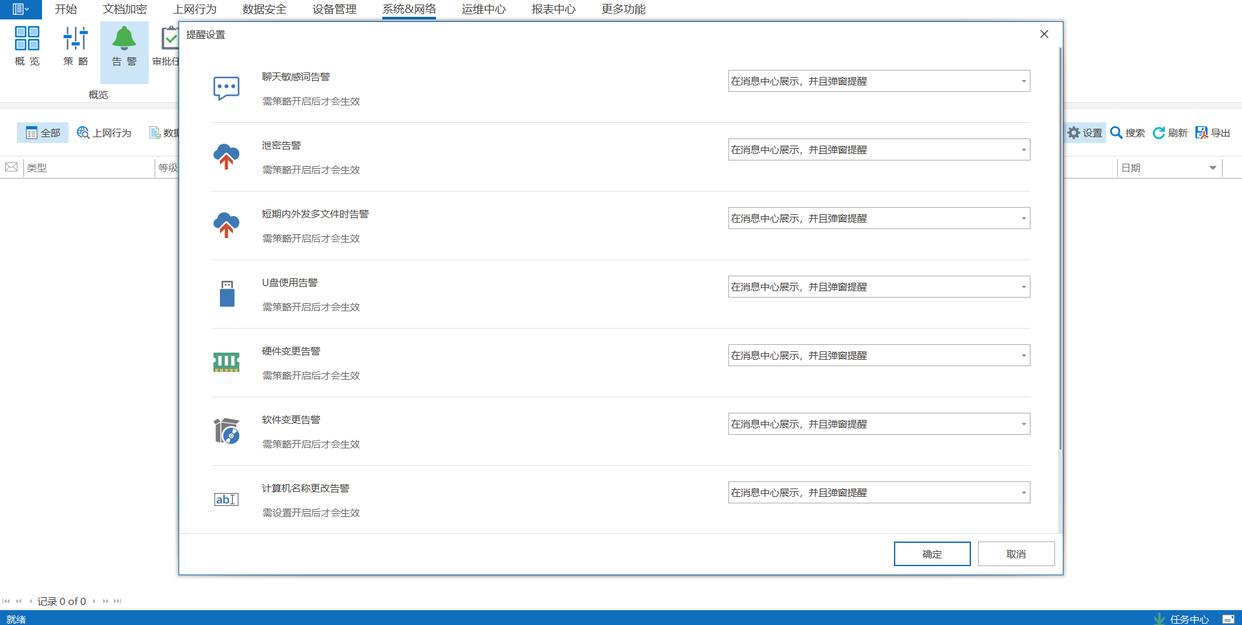This screenshot has height=625, width=1242.
Task: Click the 聊天敏感词告警 label text
Action: pos(296,77)
